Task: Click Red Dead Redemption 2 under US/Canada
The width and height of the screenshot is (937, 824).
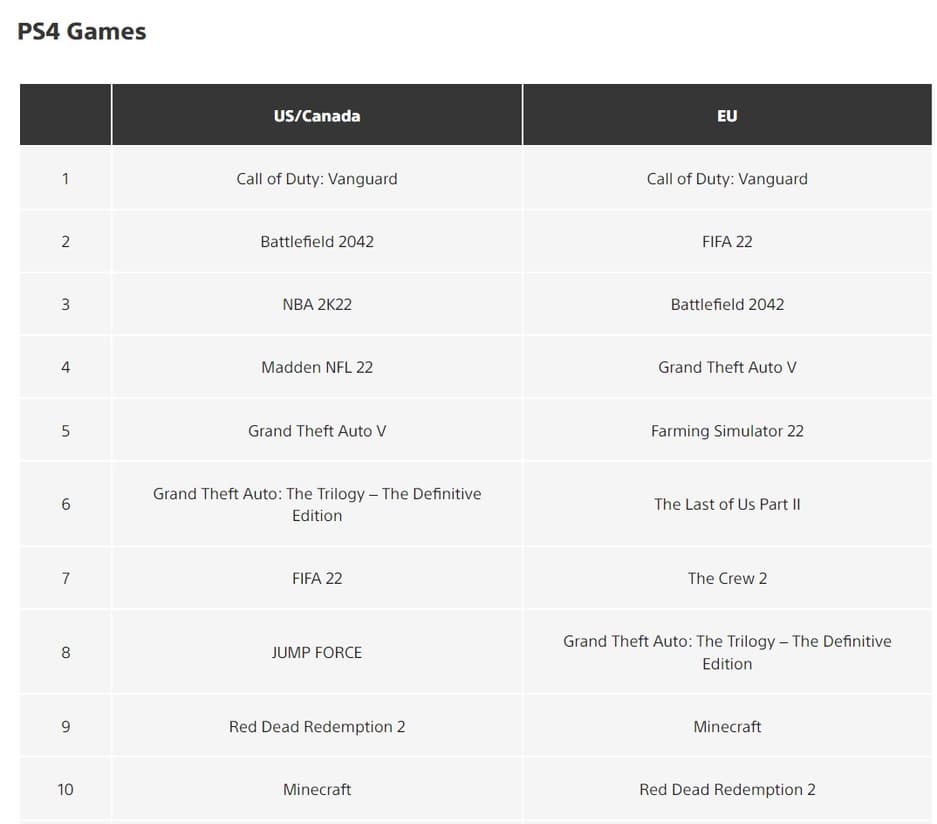Action: point(317,727)
